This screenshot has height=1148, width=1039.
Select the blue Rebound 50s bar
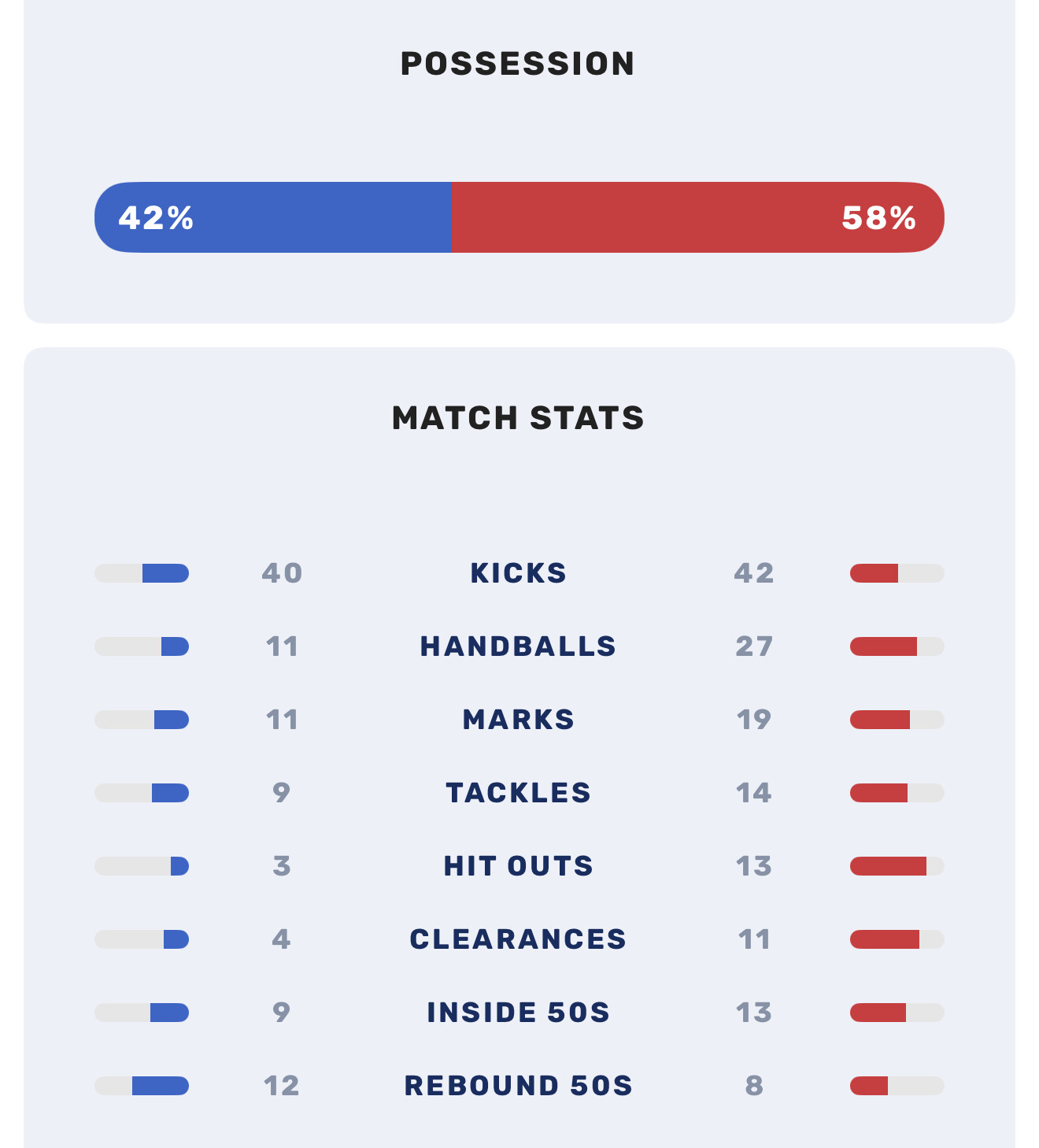[x=161, y=1086]
